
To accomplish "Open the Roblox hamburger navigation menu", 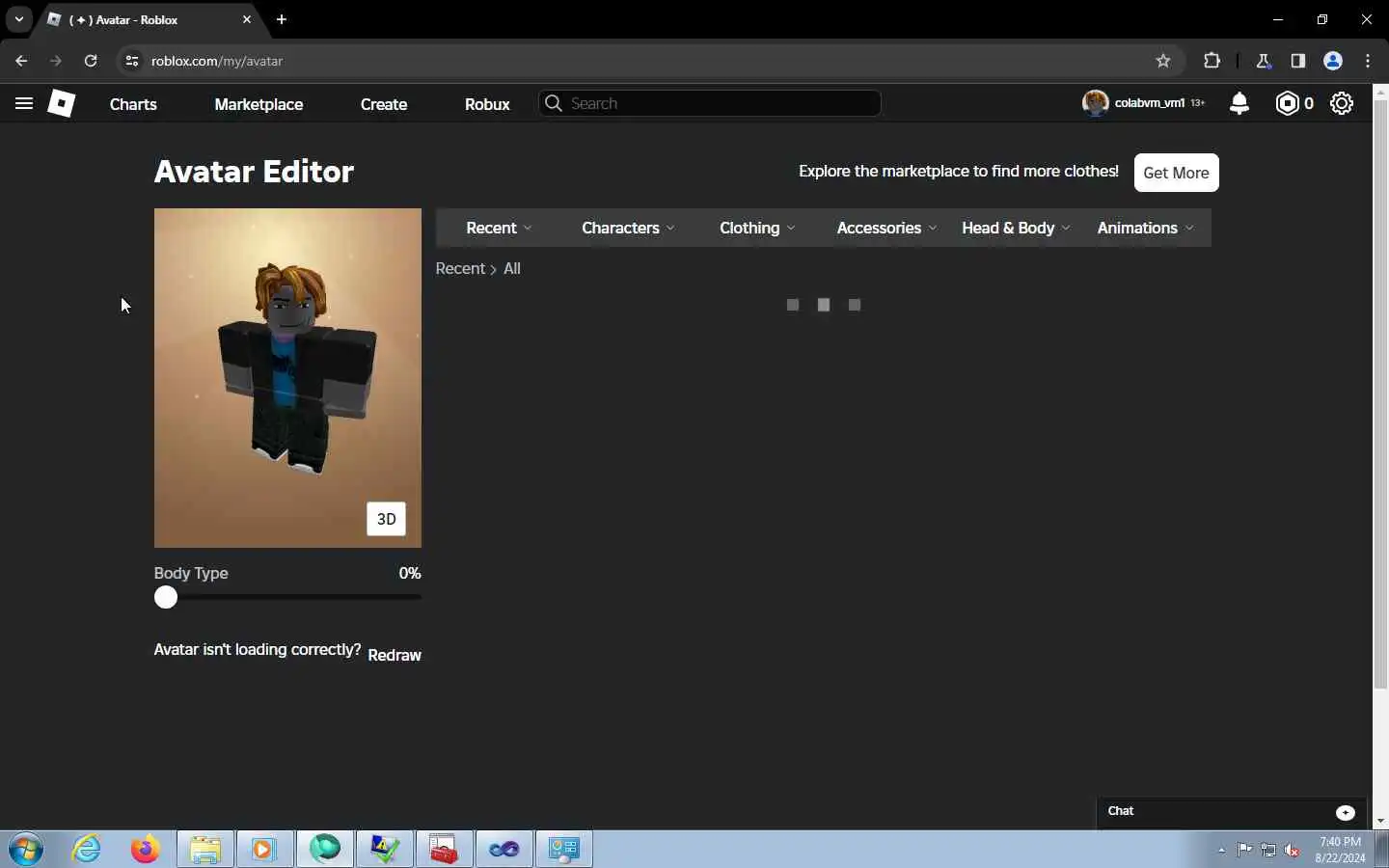I will (24, 103).
